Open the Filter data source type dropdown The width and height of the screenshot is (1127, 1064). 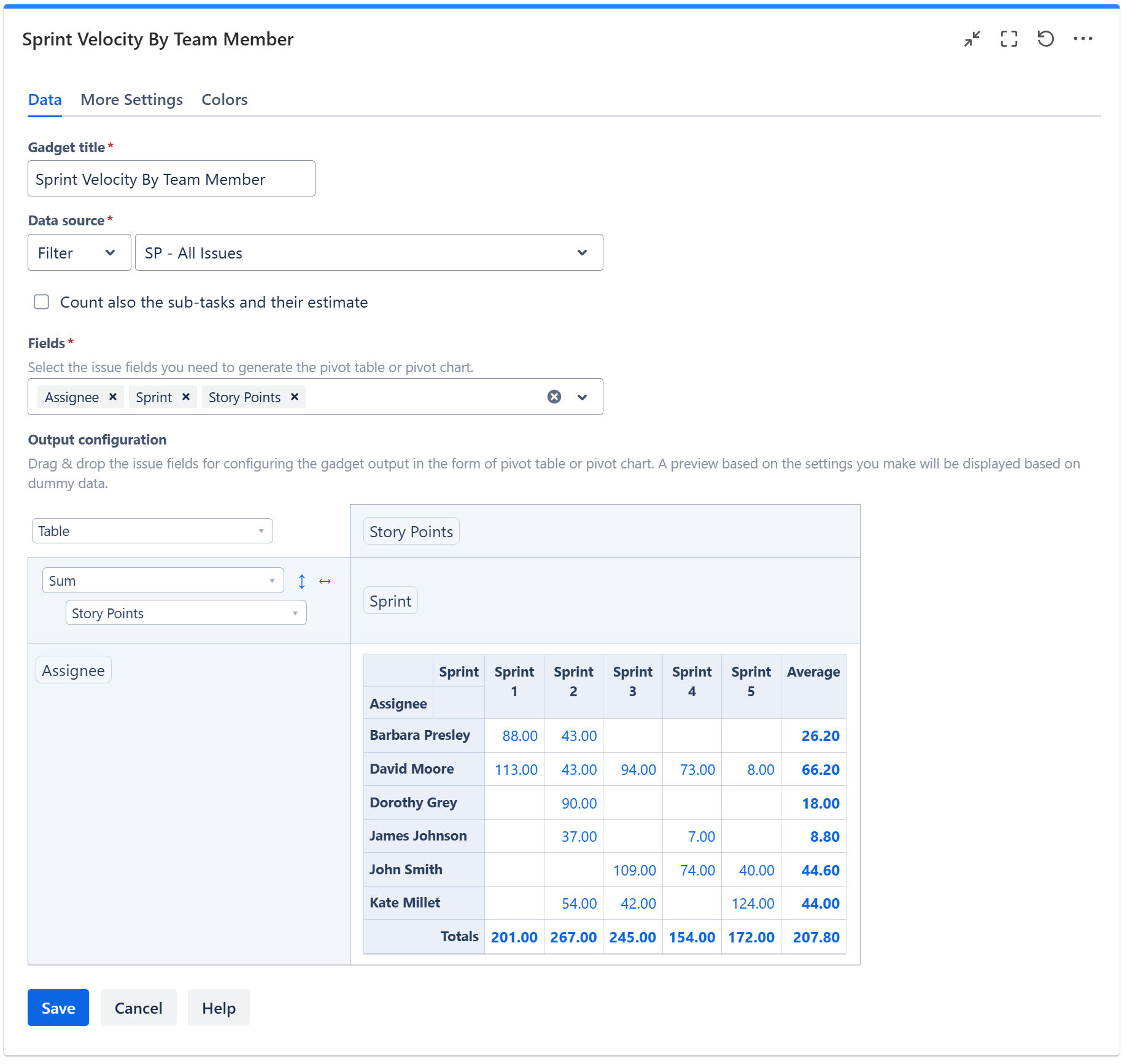(79, 253)
